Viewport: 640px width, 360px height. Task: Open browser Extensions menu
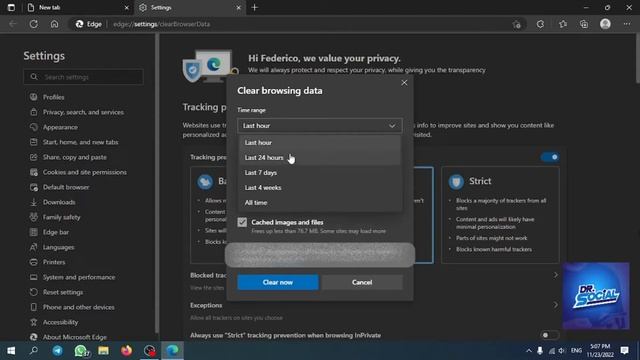coord(540,24)
